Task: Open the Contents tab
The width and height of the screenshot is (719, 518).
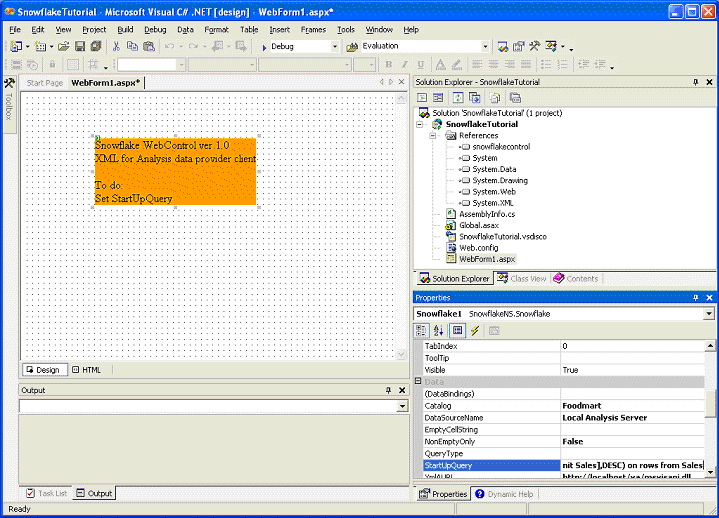Action: pos(576,279)
